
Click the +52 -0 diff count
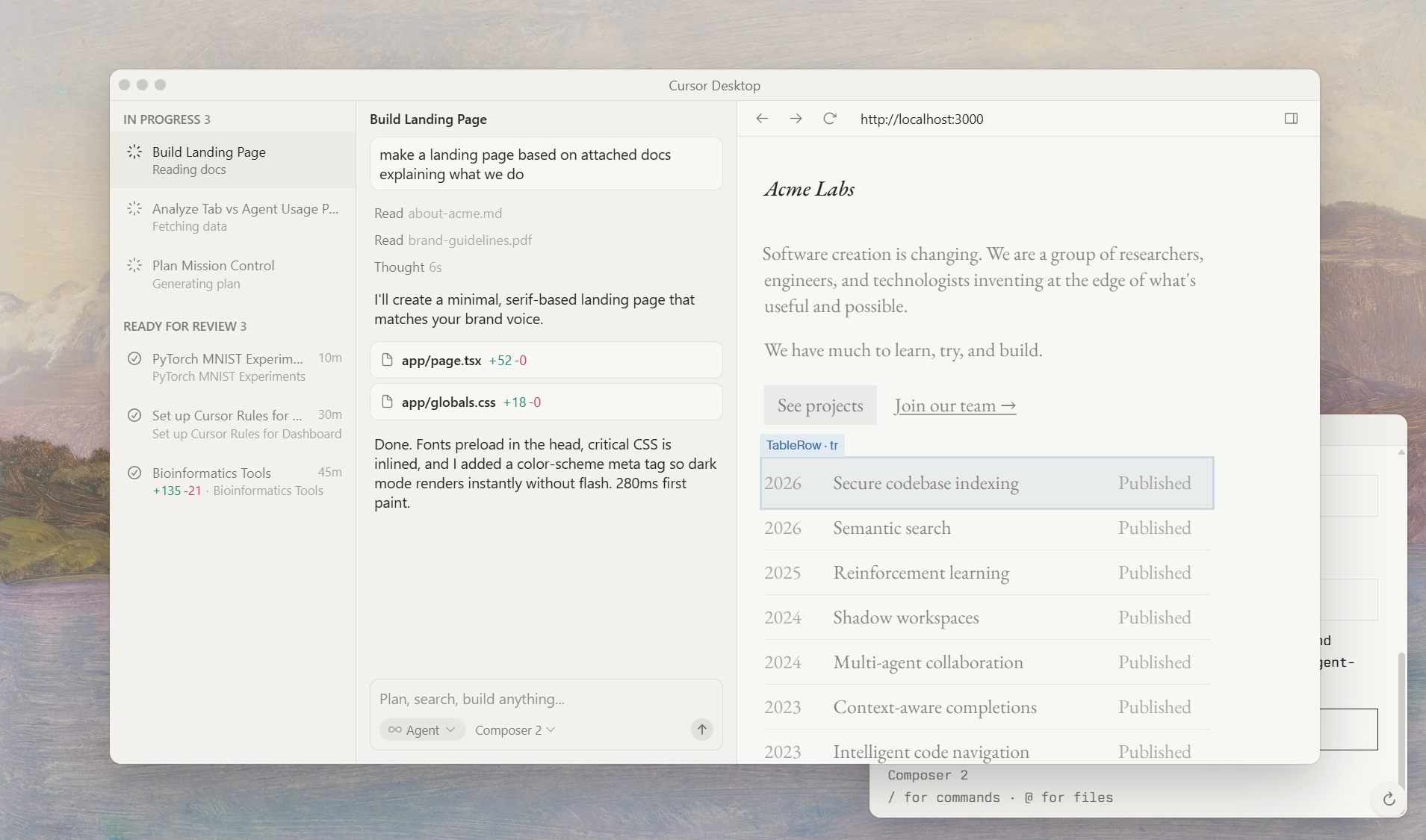[508, 361]
